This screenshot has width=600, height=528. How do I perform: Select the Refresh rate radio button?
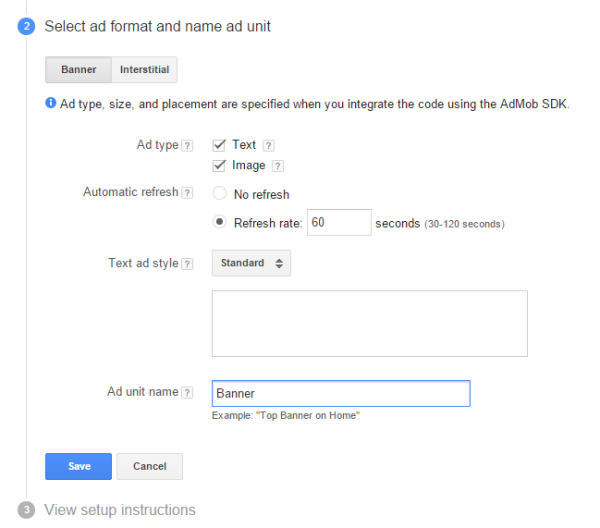coord(219,223)
